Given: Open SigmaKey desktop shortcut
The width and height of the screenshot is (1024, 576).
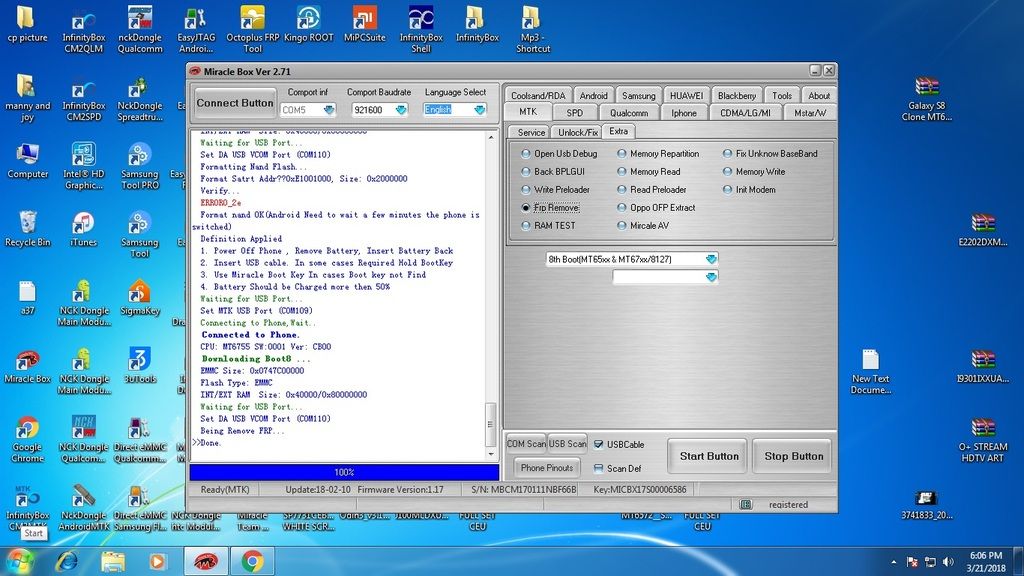Looking at the screenshot, I should click(140, 292).
